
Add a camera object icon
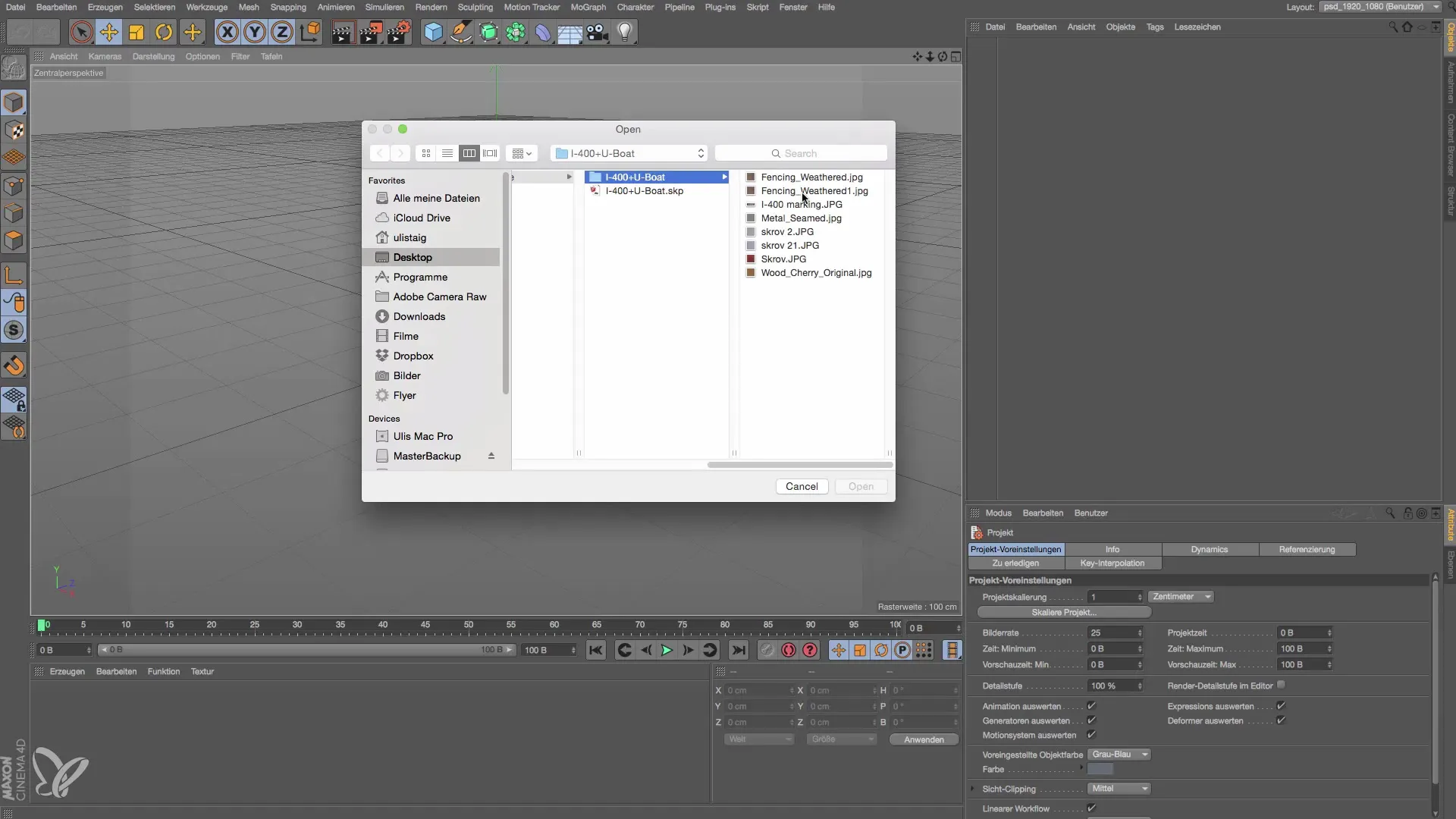[598, 33]
